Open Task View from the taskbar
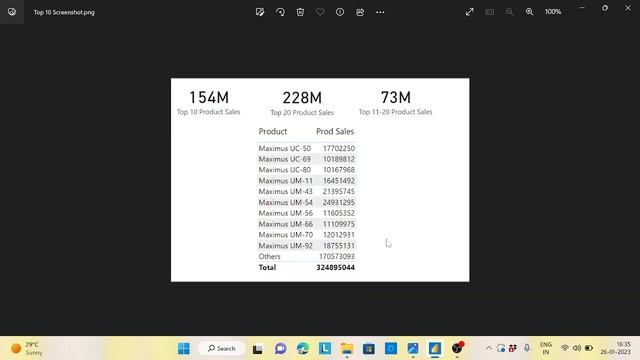 [x=258, y=349]
